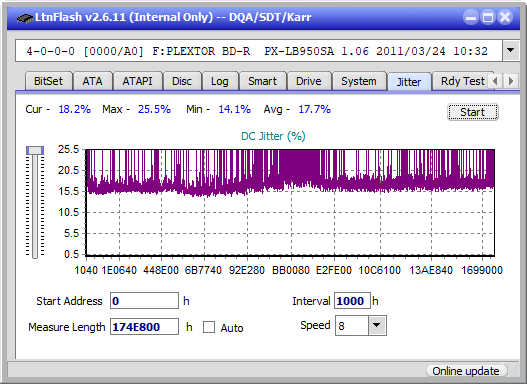Screen dimensions: 527x384
Task: Switch to the ATA tab
Action: point(92,81)
